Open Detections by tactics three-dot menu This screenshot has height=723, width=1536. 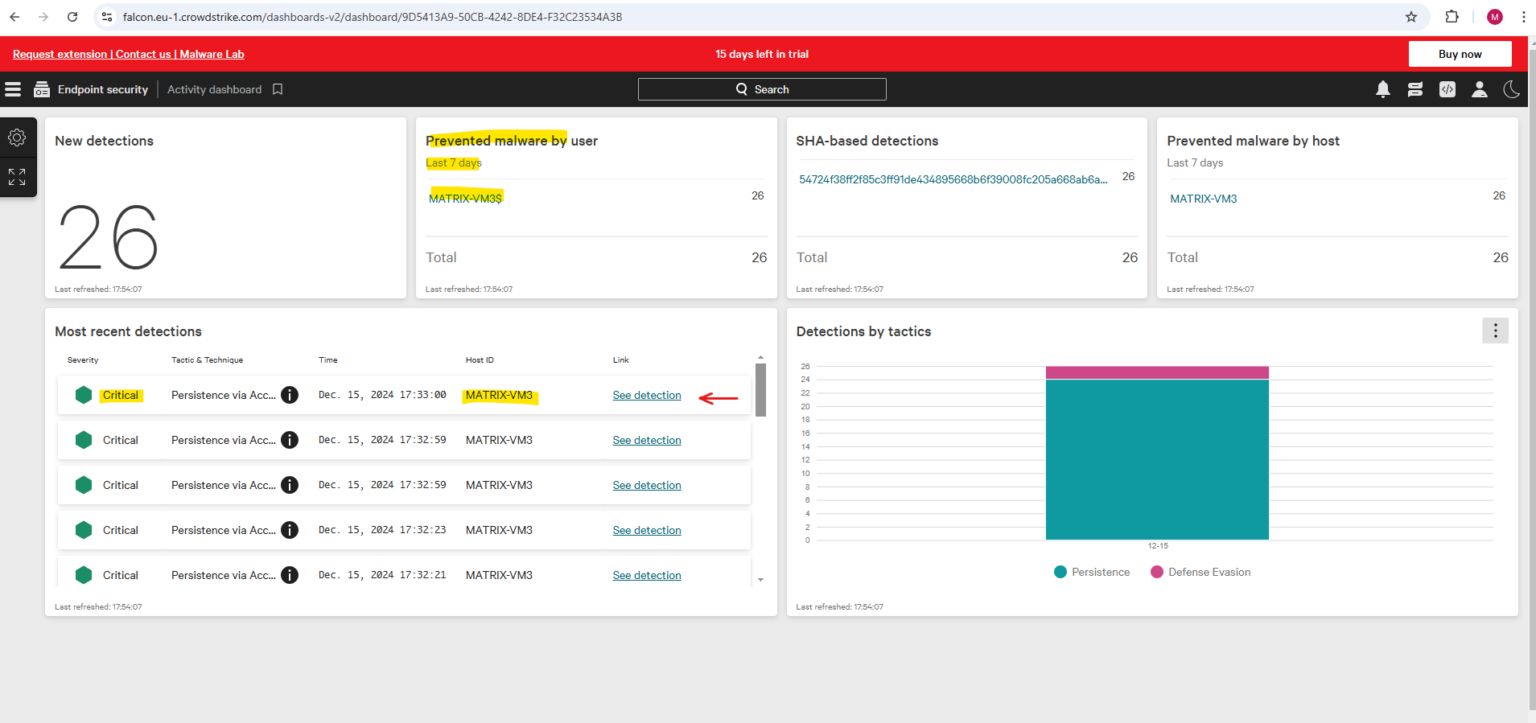1495,331
